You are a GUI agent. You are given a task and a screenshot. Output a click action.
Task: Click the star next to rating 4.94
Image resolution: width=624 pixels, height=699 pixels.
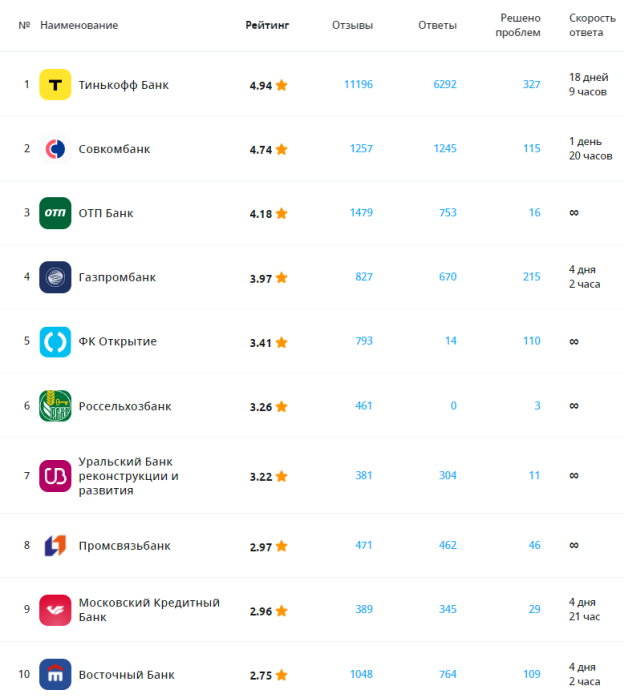[x=282, y=85]
